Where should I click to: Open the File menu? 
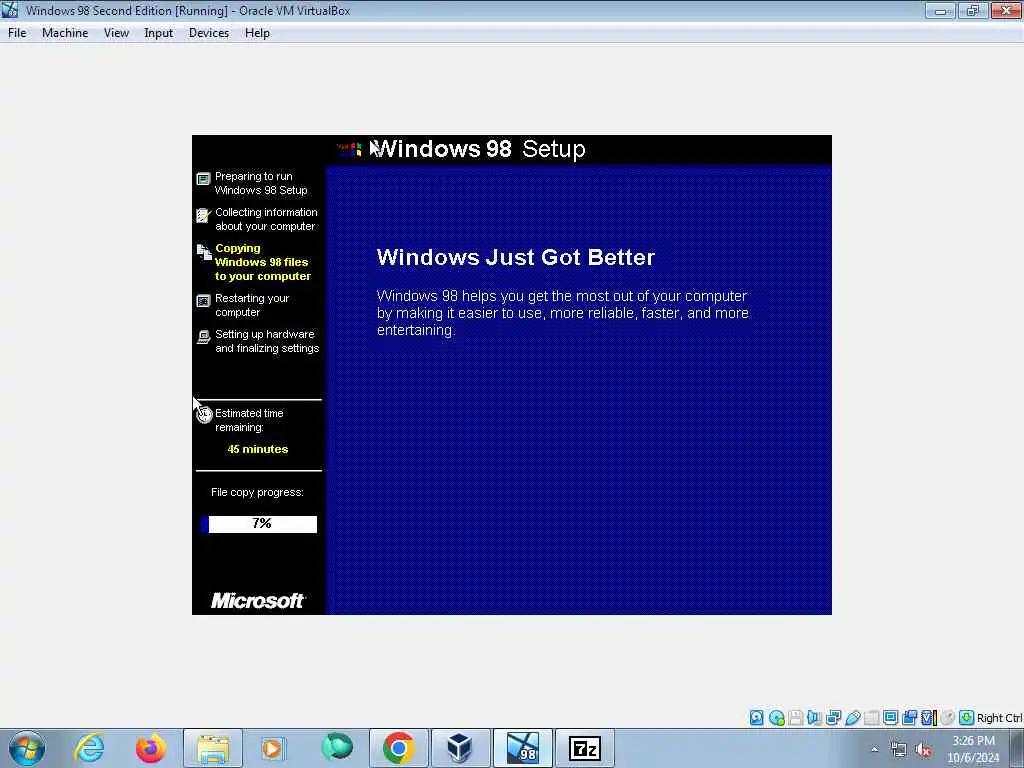[17, 33]
